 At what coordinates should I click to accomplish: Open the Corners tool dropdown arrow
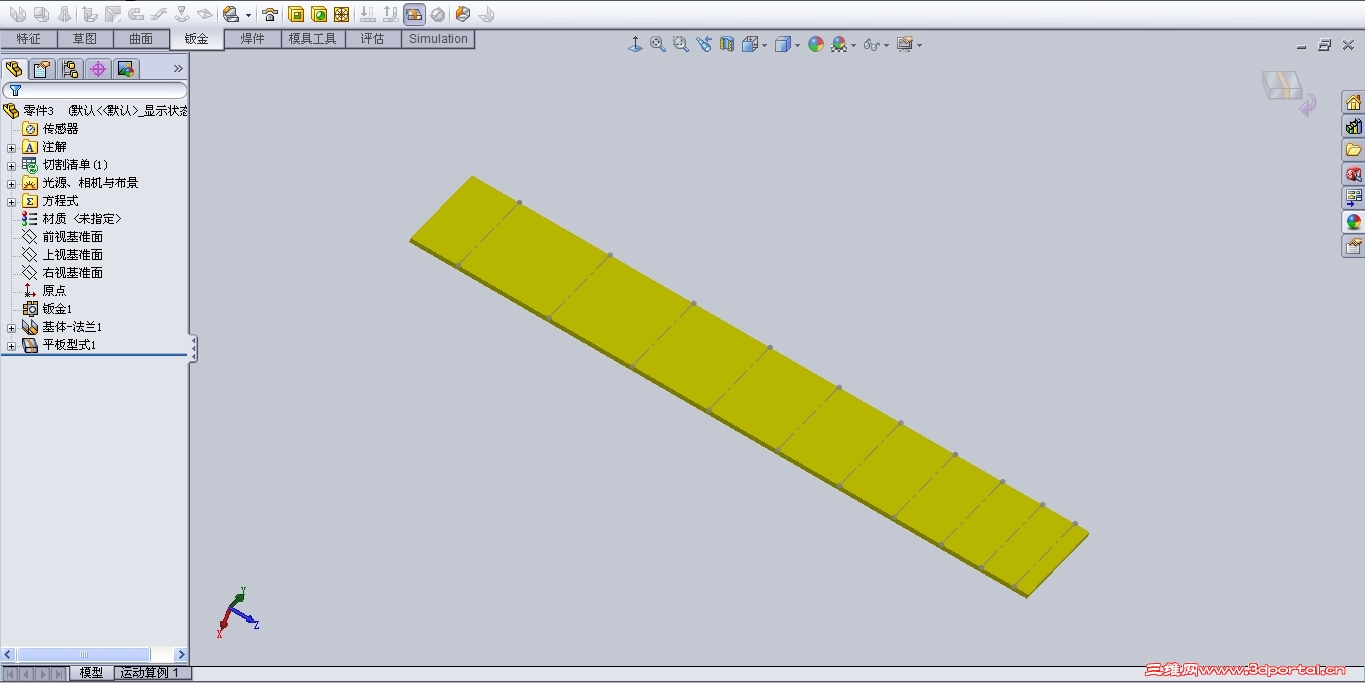pos(248,15)
